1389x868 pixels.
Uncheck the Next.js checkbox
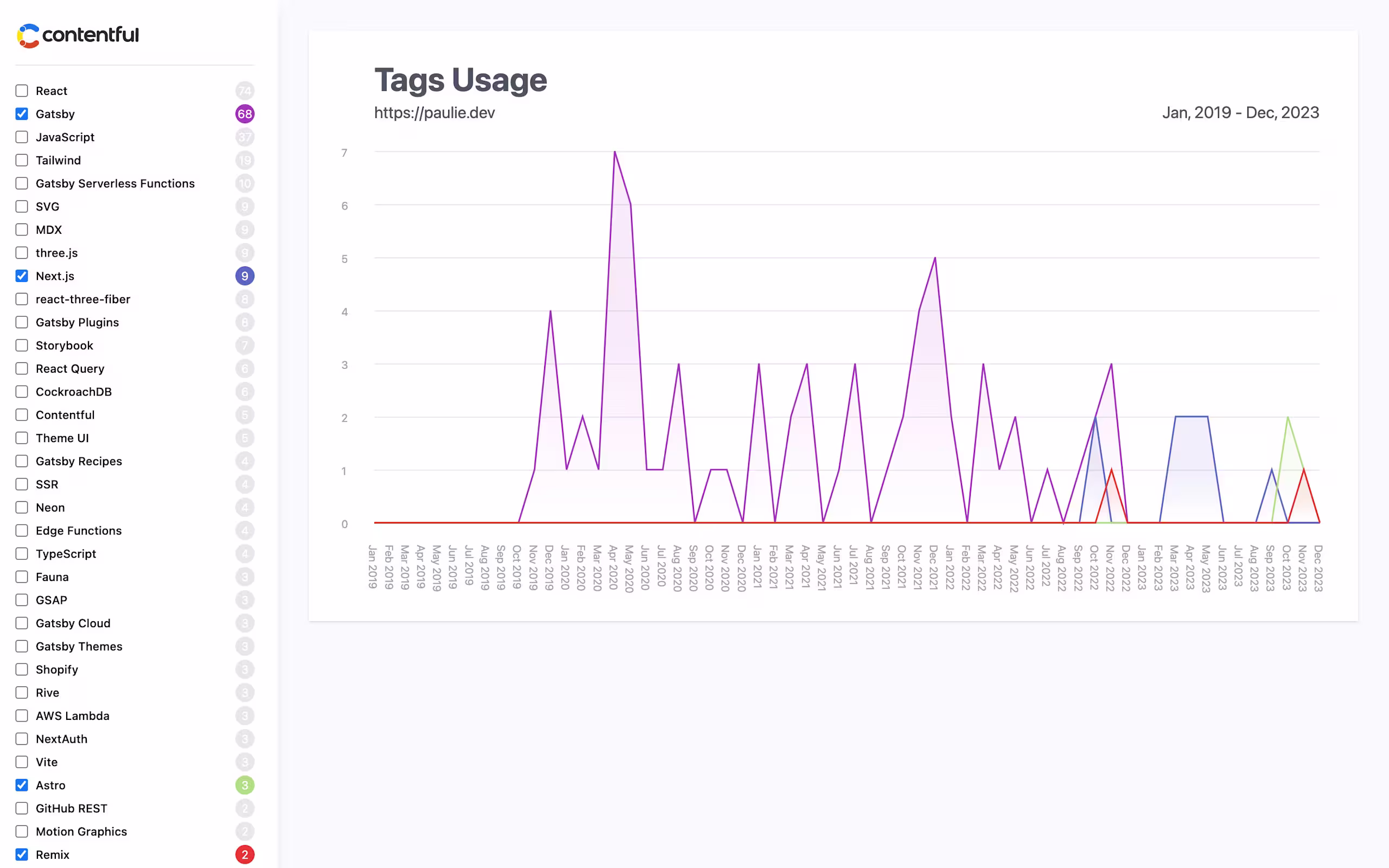(22, 276)
